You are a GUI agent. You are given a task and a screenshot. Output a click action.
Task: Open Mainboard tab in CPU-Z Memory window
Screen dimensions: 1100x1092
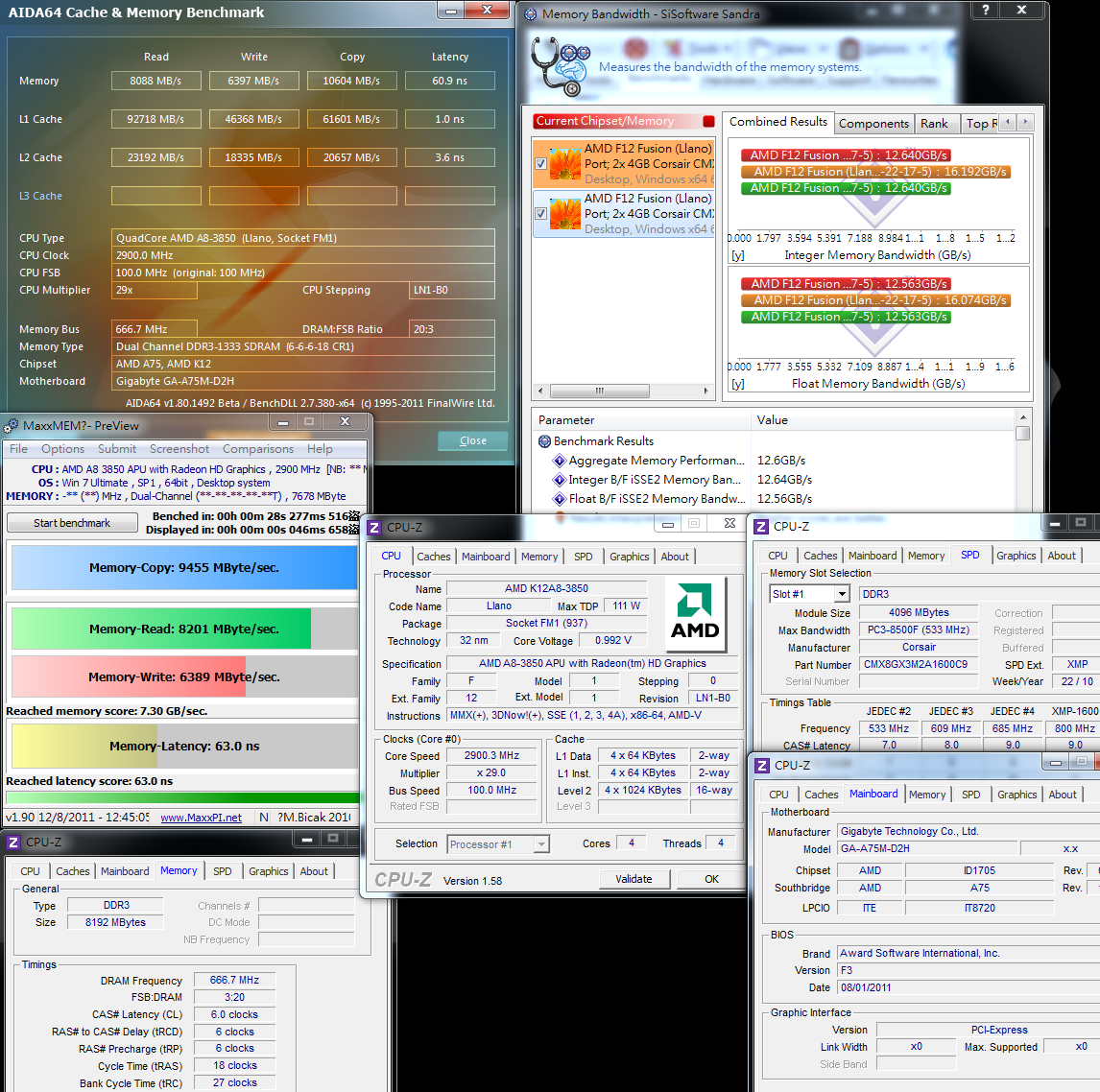(x=125, y=871)
